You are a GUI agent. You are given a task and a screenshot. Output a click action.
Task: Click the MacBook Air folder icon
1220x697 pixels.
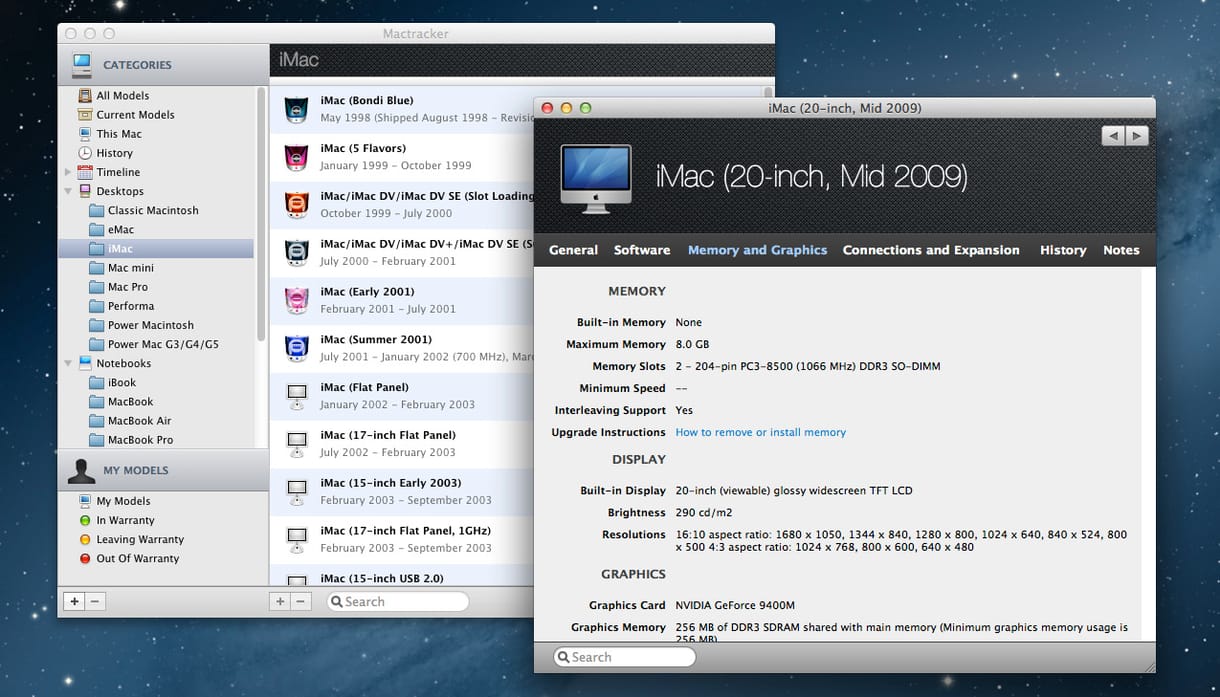97,421
